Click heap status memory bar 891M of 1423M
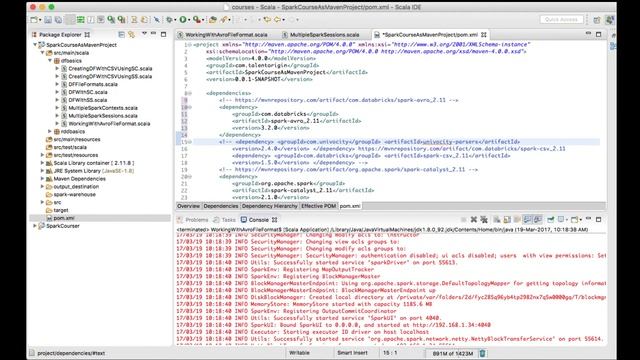The width and height of the screenshot is (640, 360). (452, 353)
